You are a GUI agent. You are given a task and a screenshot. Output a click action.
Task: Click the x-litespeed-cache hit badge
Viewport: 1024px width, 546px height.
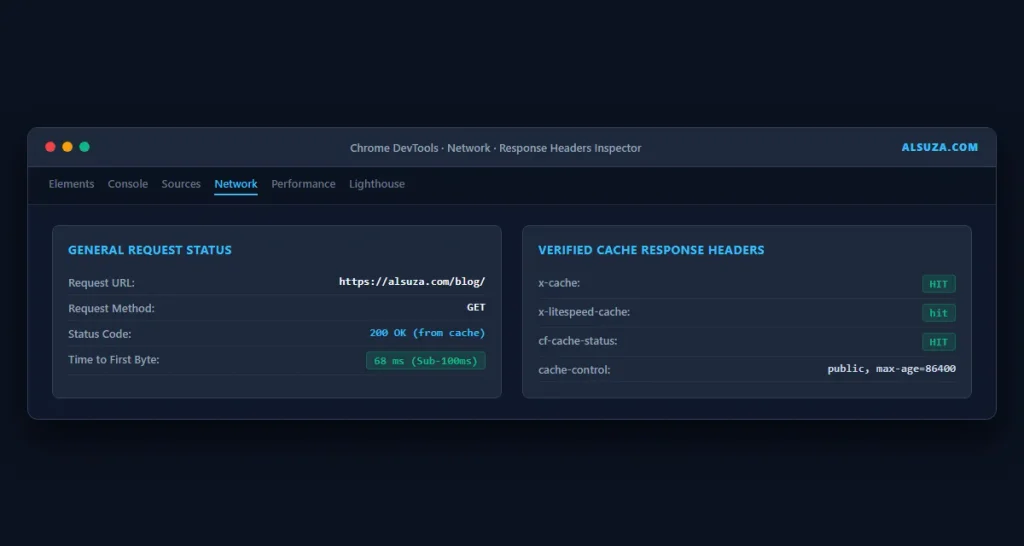pos(938,313)
